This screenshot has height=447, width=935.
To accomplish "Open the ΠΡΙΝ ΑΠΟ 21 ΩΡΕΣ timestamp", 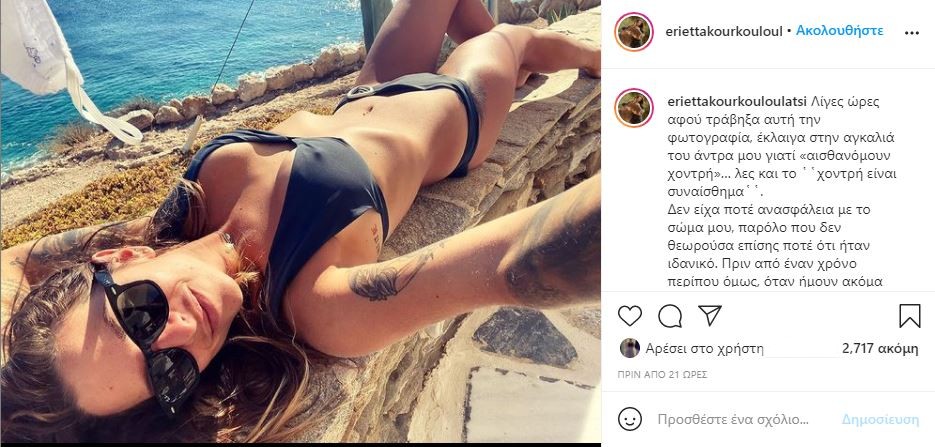I will (x=655, y=375).
